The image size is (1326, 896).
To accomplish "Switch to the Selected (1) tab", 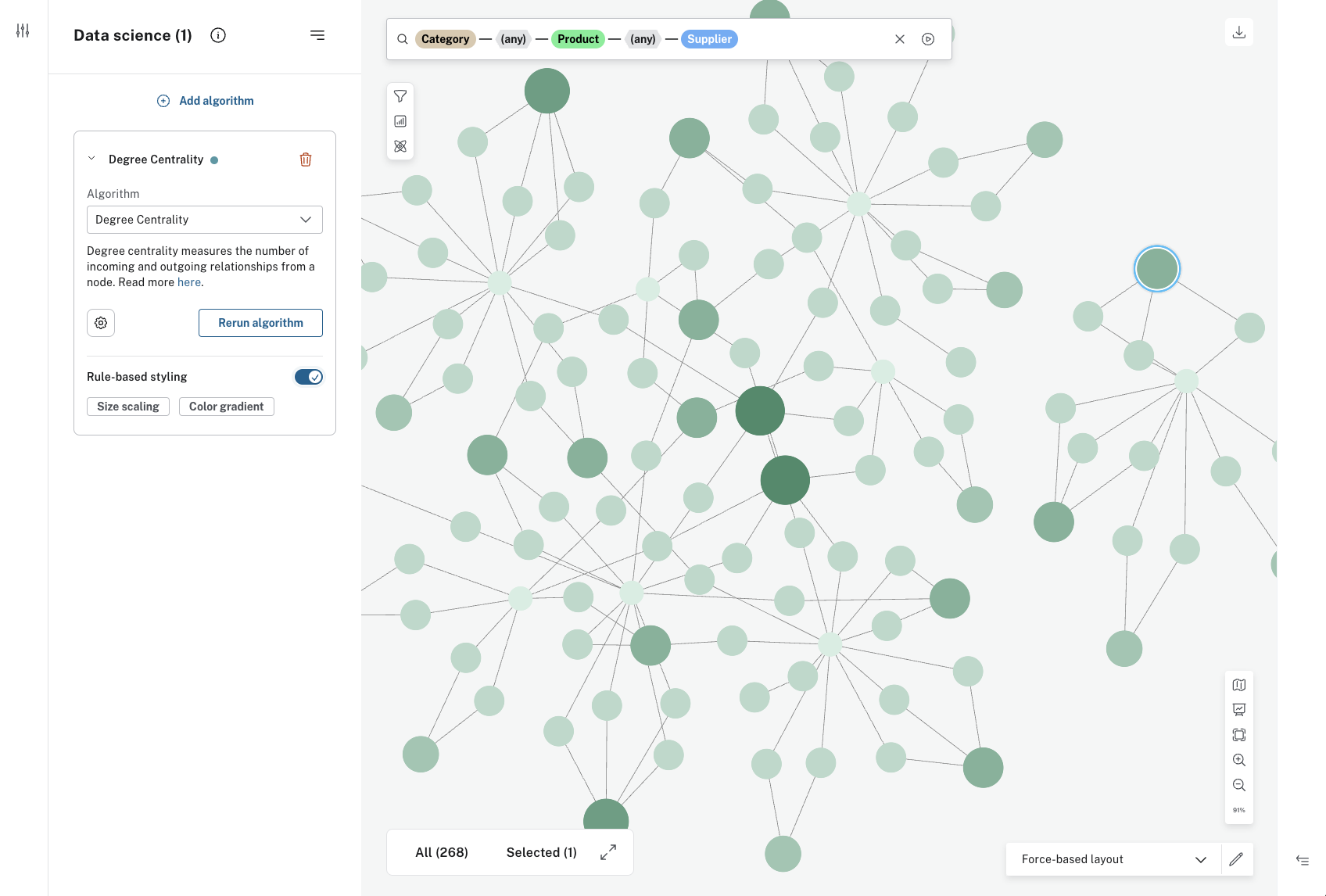I will pos(541,852).
